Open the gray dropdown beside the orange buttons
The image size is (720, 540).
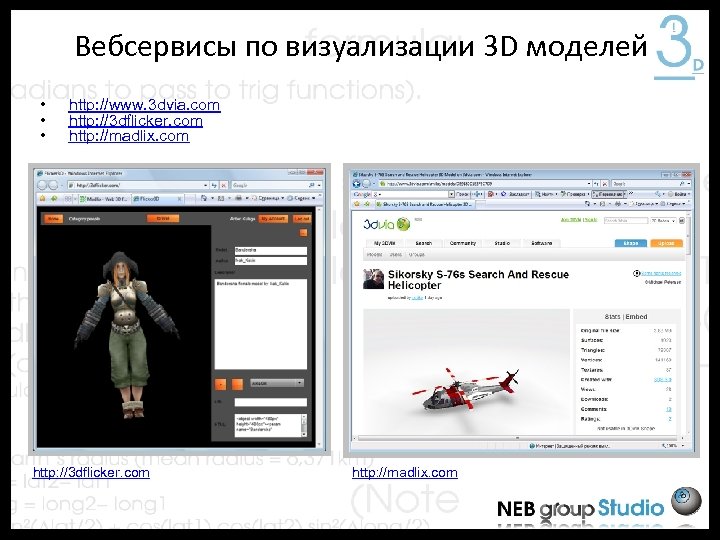pos(276,383)
